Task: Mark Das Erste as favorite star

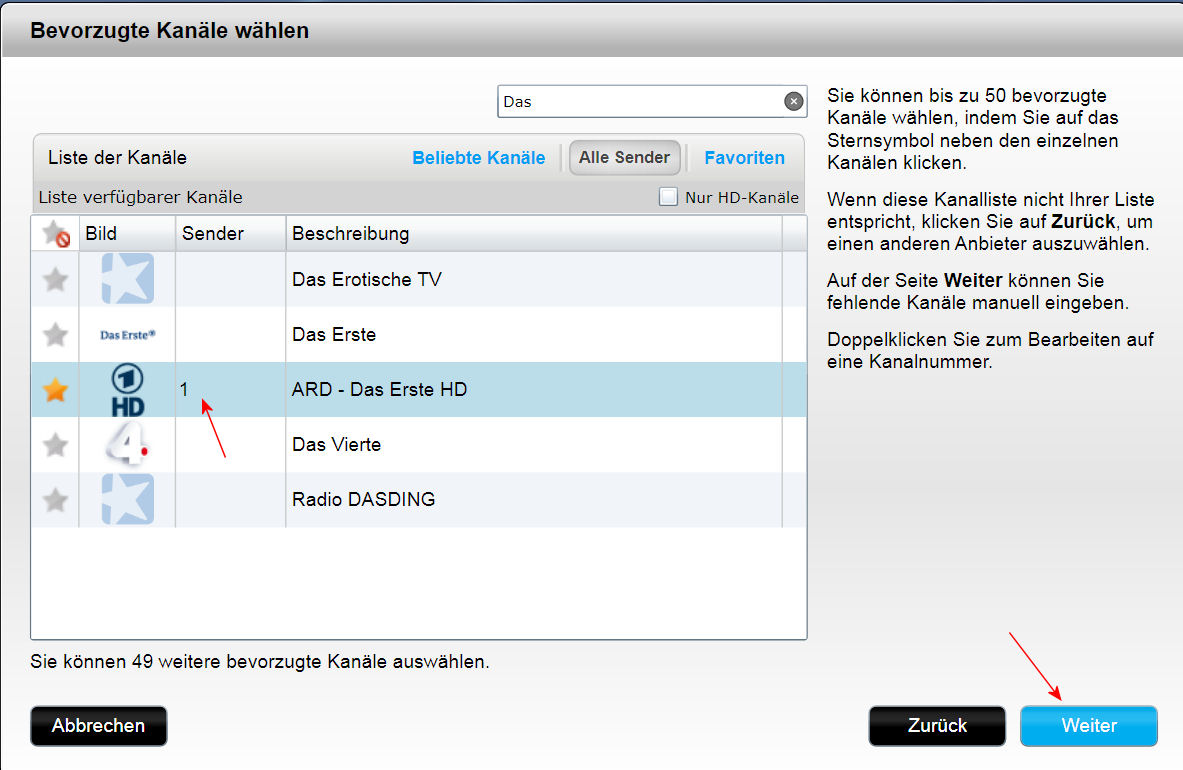Action: pyautogui.click(x=56, y=334)
